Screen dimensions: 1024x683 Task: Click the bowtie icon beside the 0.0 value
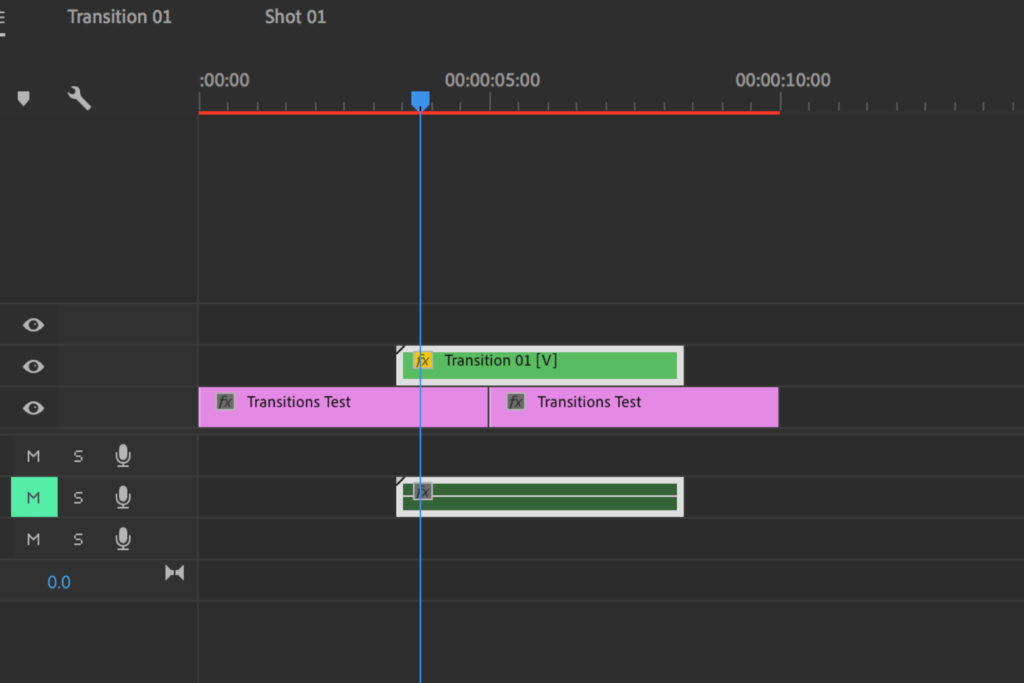pyautogui.click(x=174, y=573)
